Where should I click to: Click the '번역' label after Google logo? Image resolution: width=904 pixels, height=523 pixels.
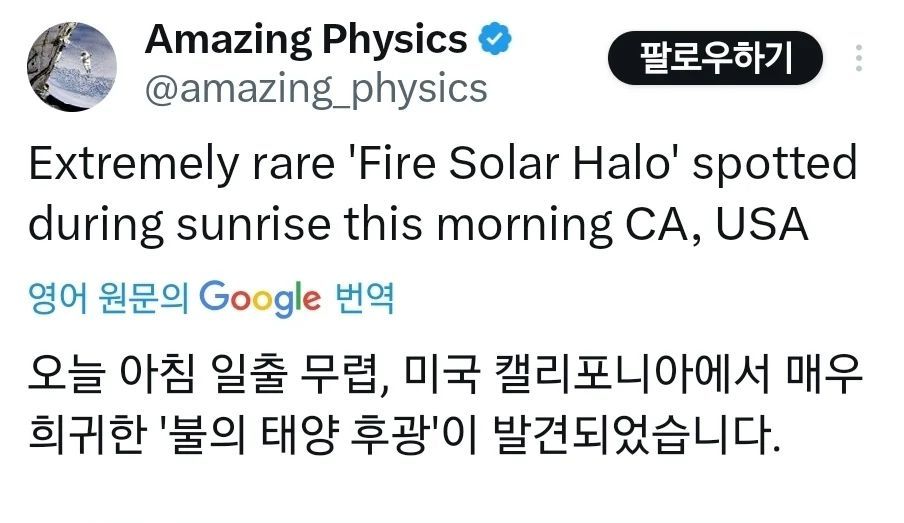(x=361, y=298)
